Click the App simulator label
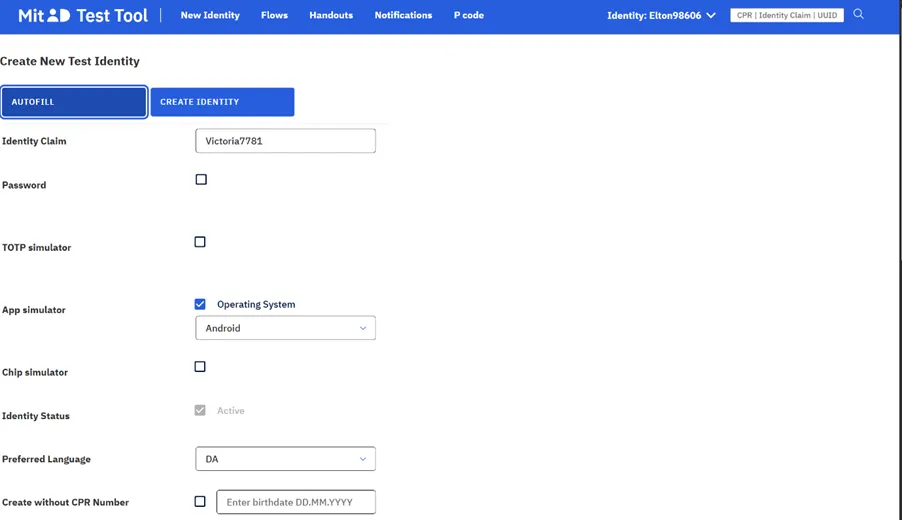This screenshot has width=902, height=520. coord(33,310)
